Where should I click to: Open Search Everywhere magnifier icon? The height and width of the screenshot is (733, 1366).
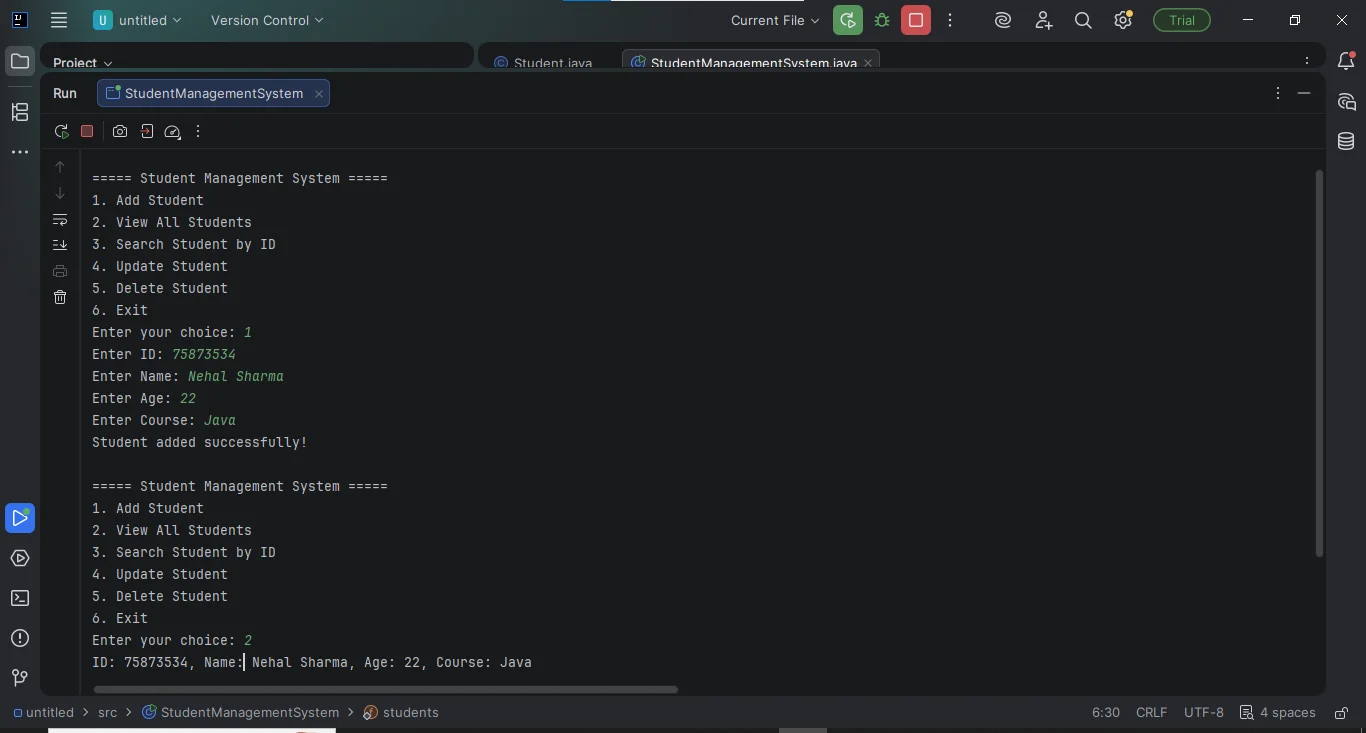[1083, 20]
